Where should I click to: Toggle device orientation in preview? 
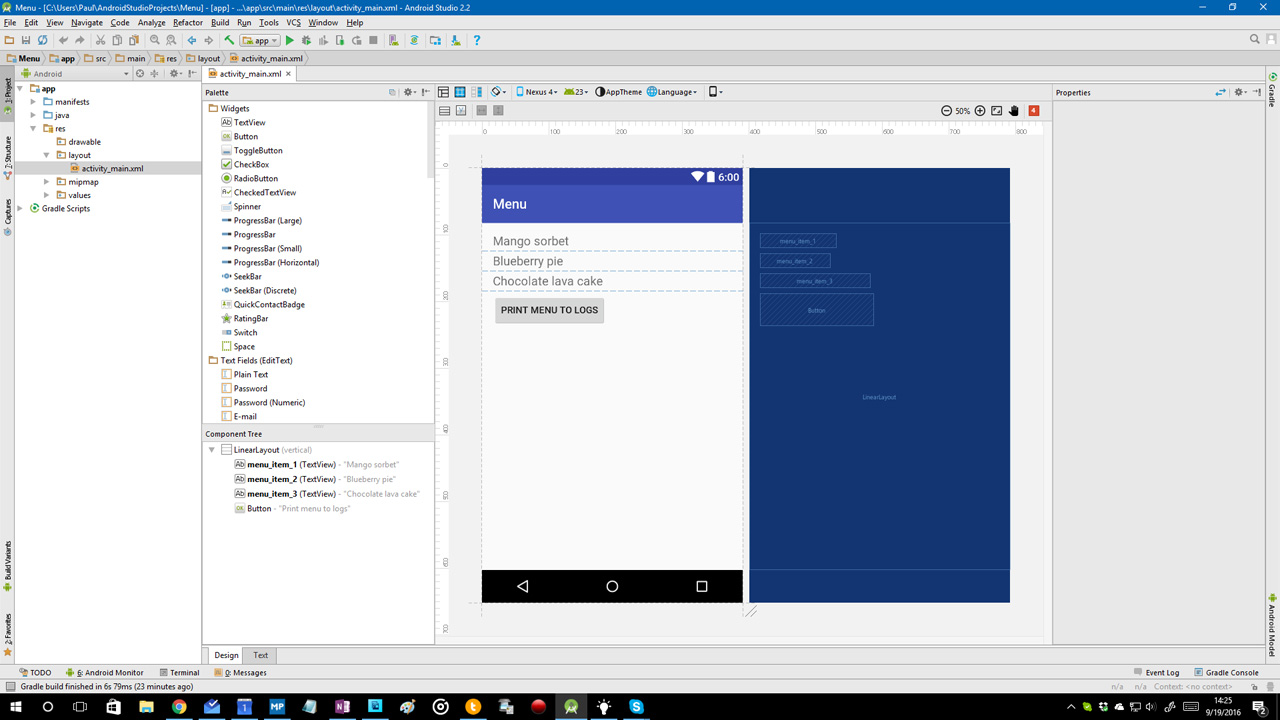coord(497,91)
